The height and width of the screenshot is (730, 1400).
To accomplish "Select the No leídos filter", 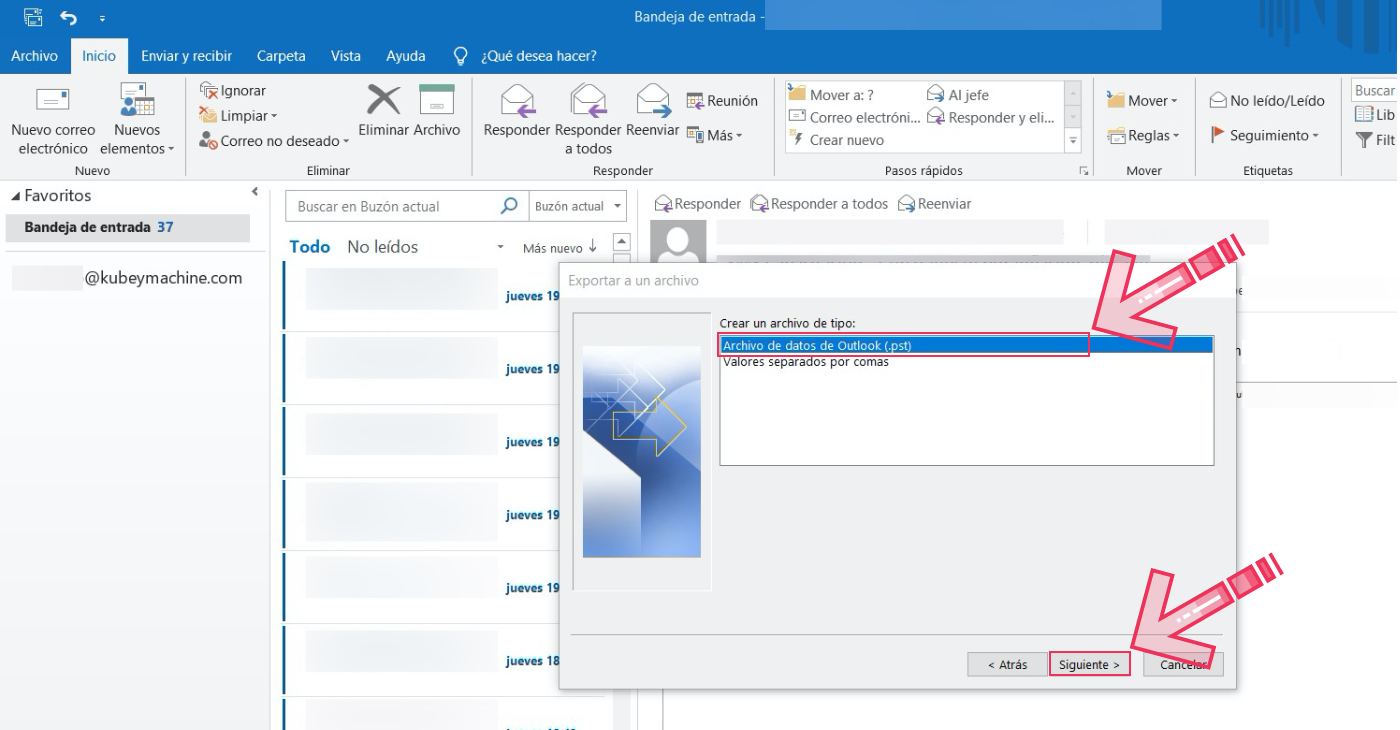I will tap(382, 247).
